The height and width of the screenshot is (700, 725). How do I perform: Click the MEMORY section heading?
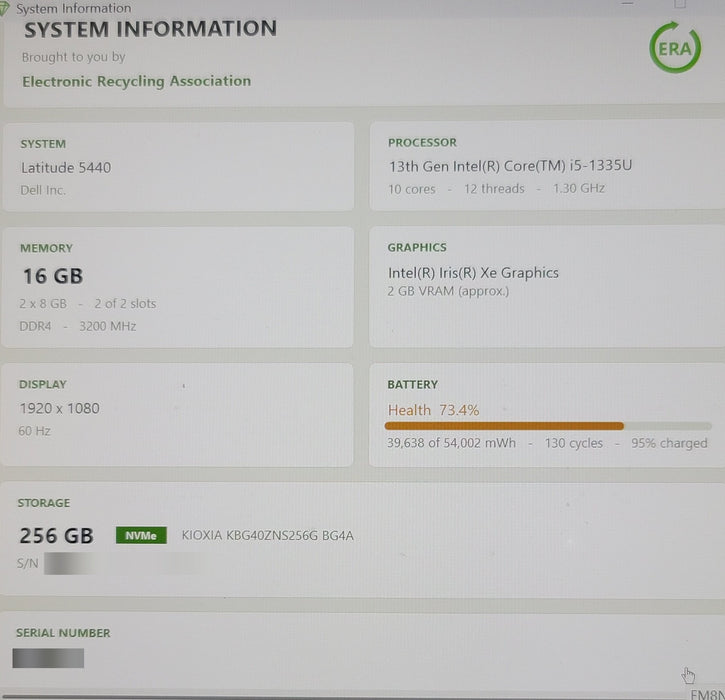click(x=46, y=248)
